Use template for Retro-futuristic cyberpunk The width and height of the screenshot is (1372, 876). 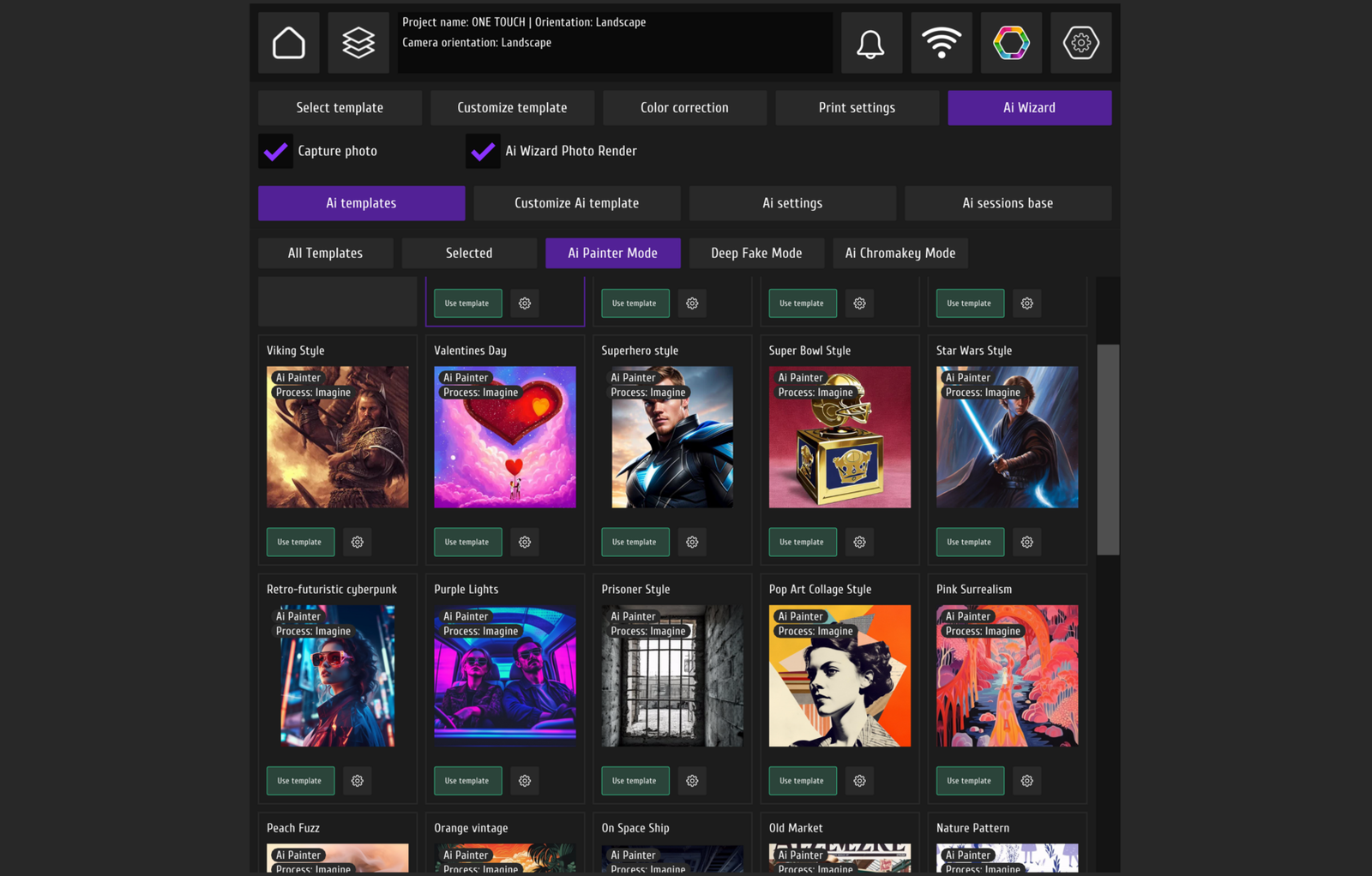(x=300, y=781)
